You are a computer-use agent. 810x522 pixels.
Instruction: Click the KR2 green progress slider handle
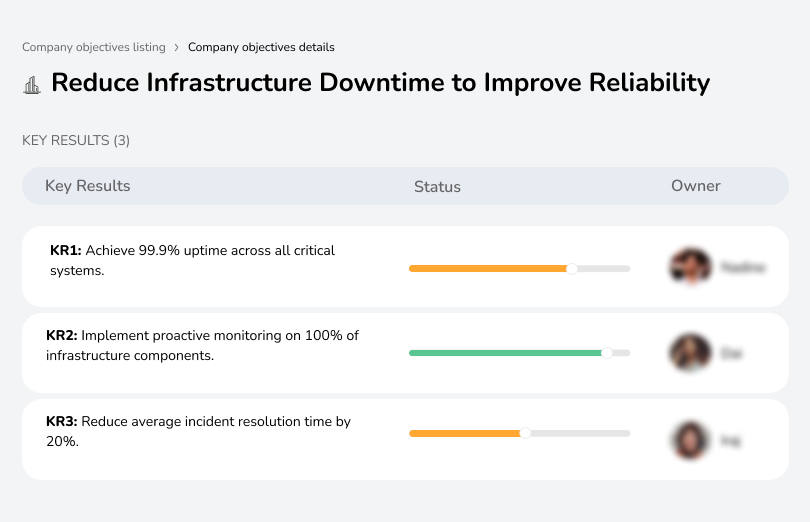click(607, 353)
